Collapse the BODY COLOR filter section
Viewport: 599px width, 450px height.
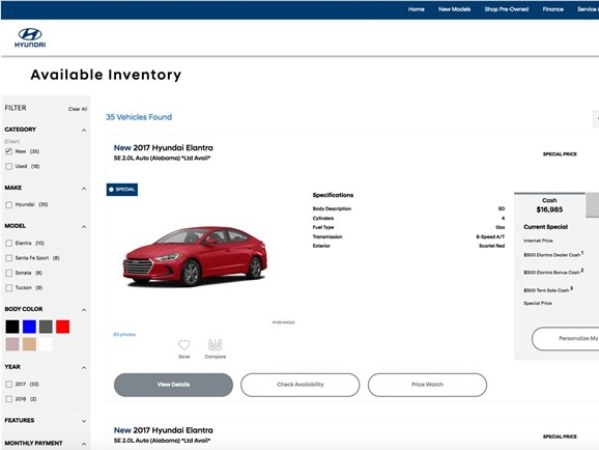pos(84,309)
